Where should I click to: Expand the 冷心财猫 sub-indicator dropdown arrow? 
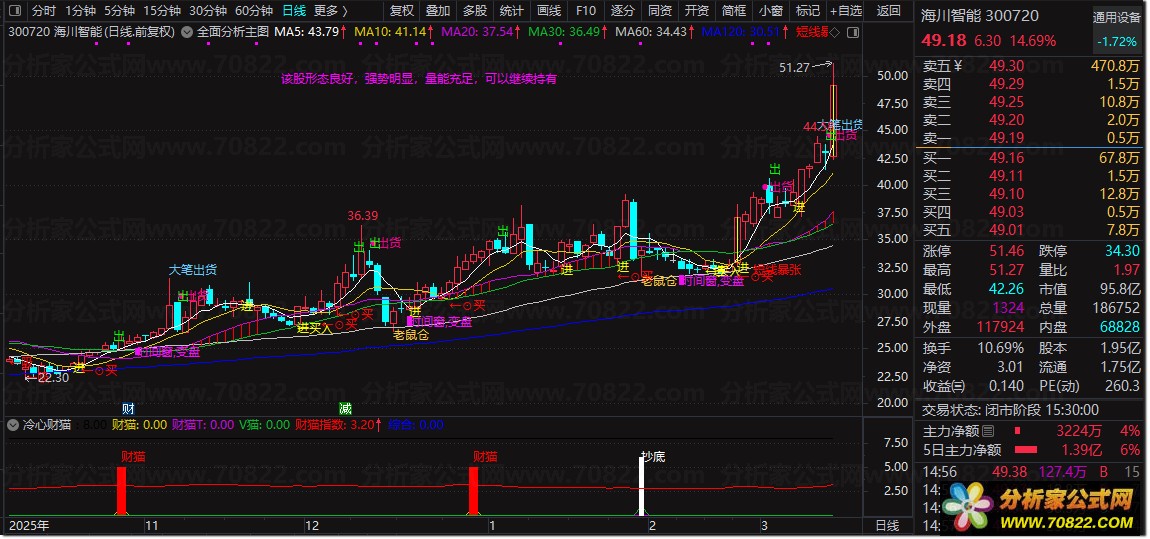(x=13, y=425)
